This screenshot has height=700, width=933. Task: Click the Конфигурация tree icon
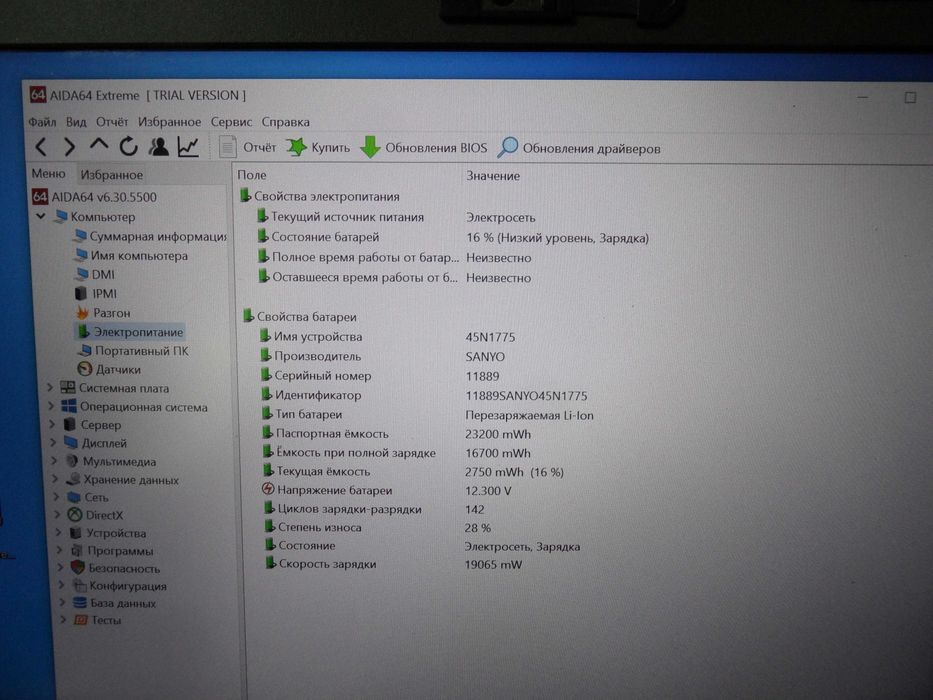[79, 586]
